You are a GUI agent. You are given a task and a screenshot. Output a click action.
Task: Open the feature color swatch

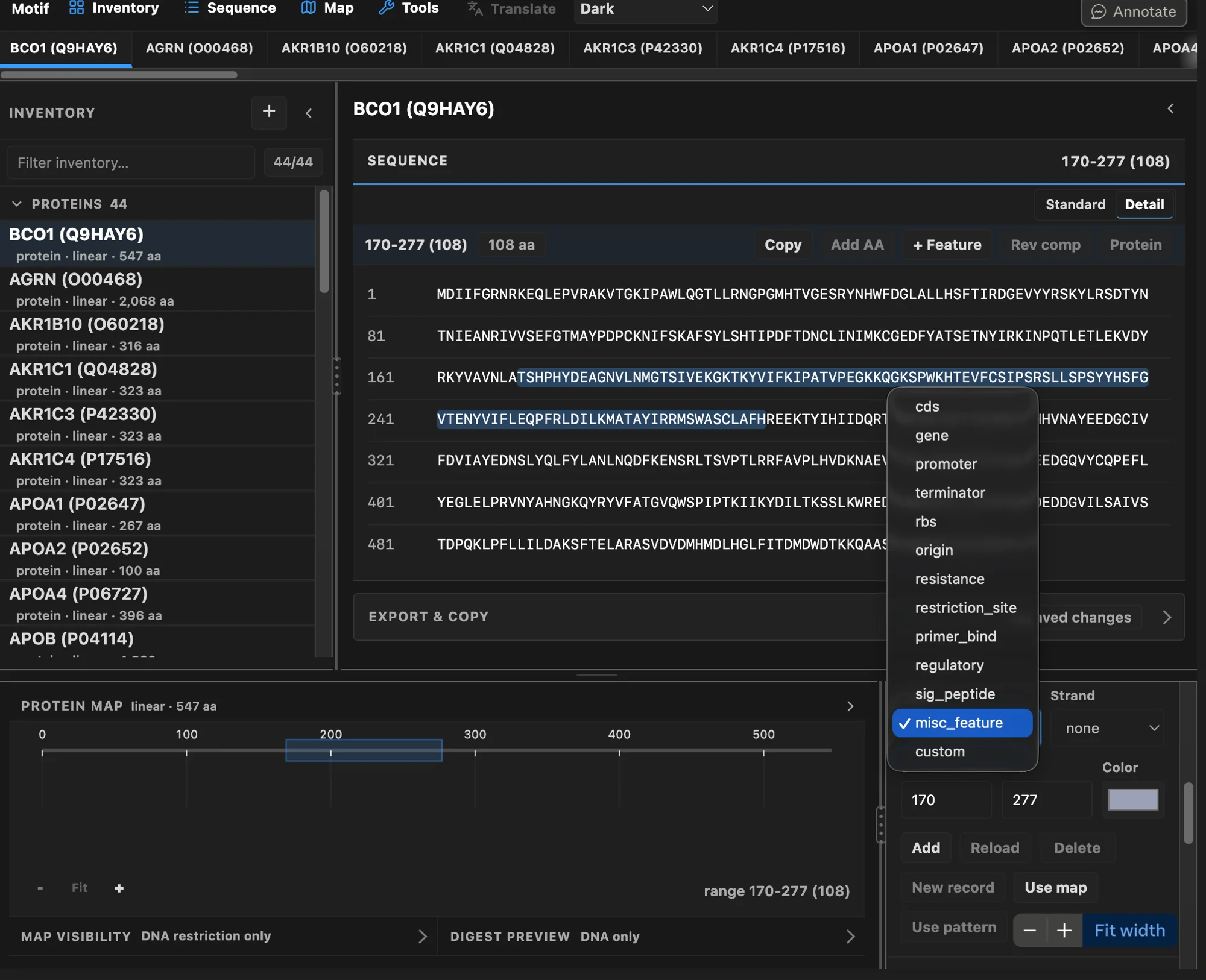pyautogui.click(x=1133, y=800)
